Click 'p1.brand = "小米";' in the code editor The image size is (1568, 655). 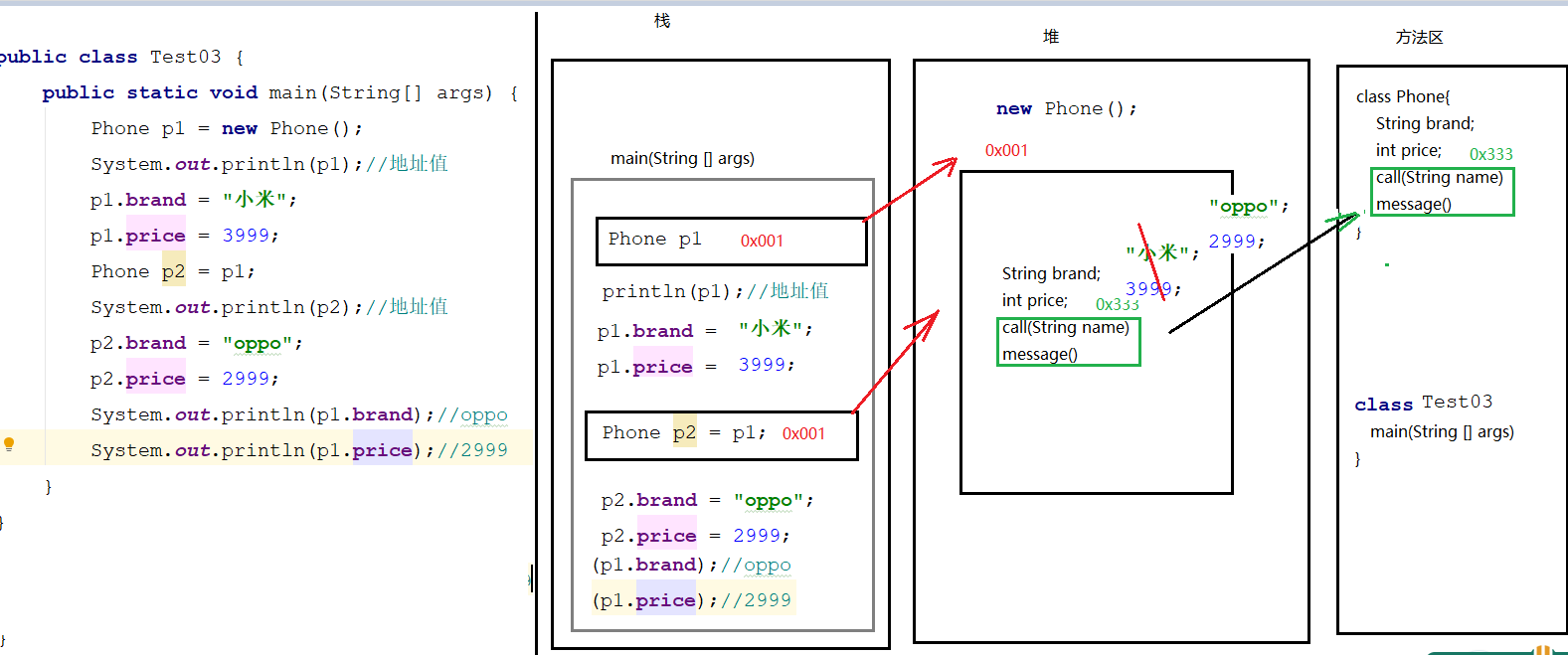(x=194, y=200)
